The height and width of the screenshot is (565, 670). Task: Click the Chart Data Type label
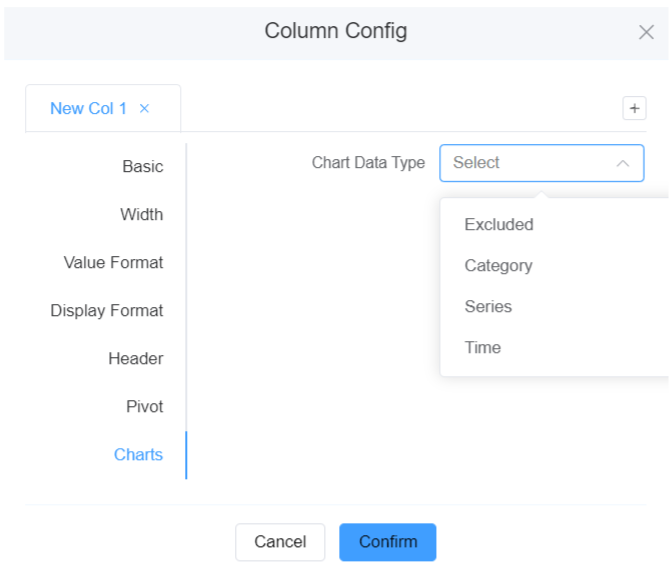[x=368, y=163]
